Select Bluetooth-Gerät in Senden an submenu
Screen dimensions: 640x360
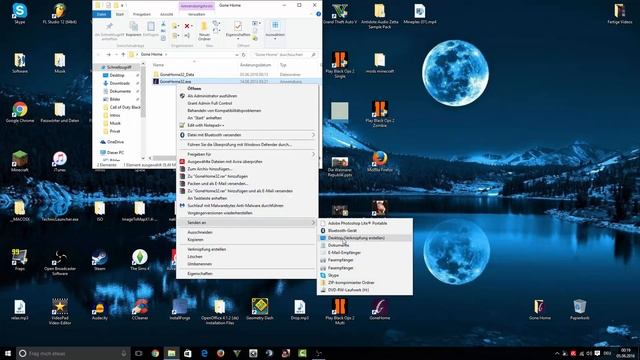pyautogui.click(x=365, y=231)
